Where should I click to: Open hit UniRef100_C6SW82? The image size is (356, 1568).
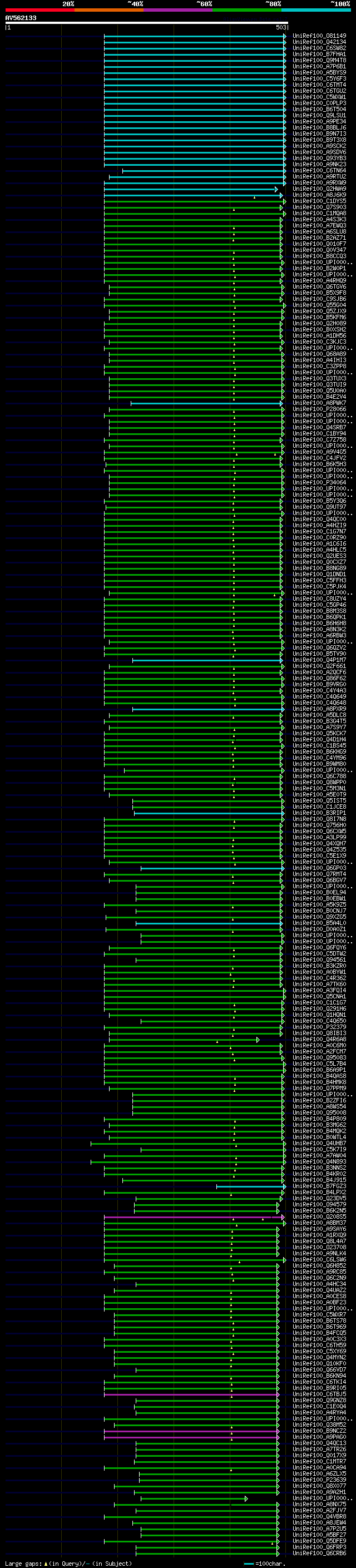pos(319,48)
